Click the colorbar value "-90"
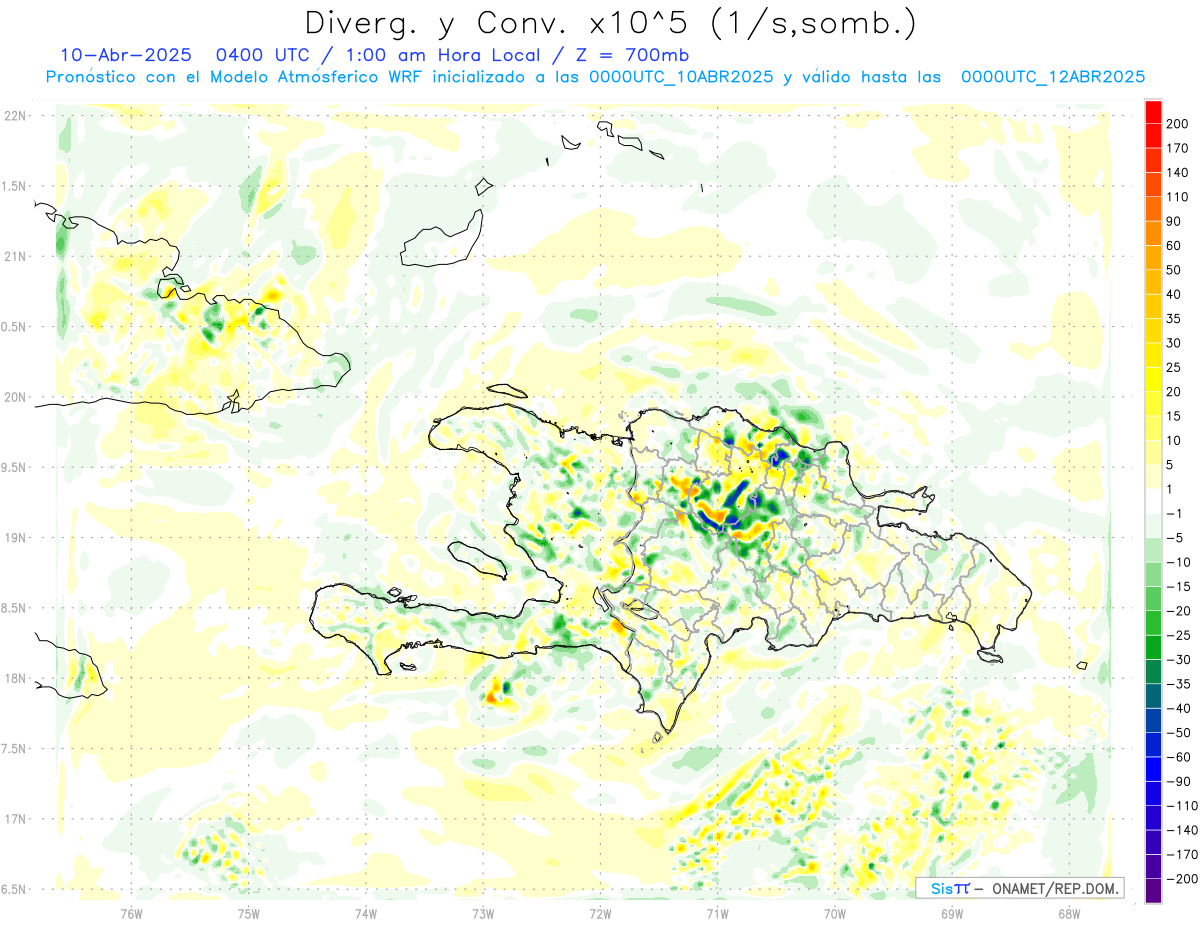This screenshot has height=927, width=1200. (1179, 782)
